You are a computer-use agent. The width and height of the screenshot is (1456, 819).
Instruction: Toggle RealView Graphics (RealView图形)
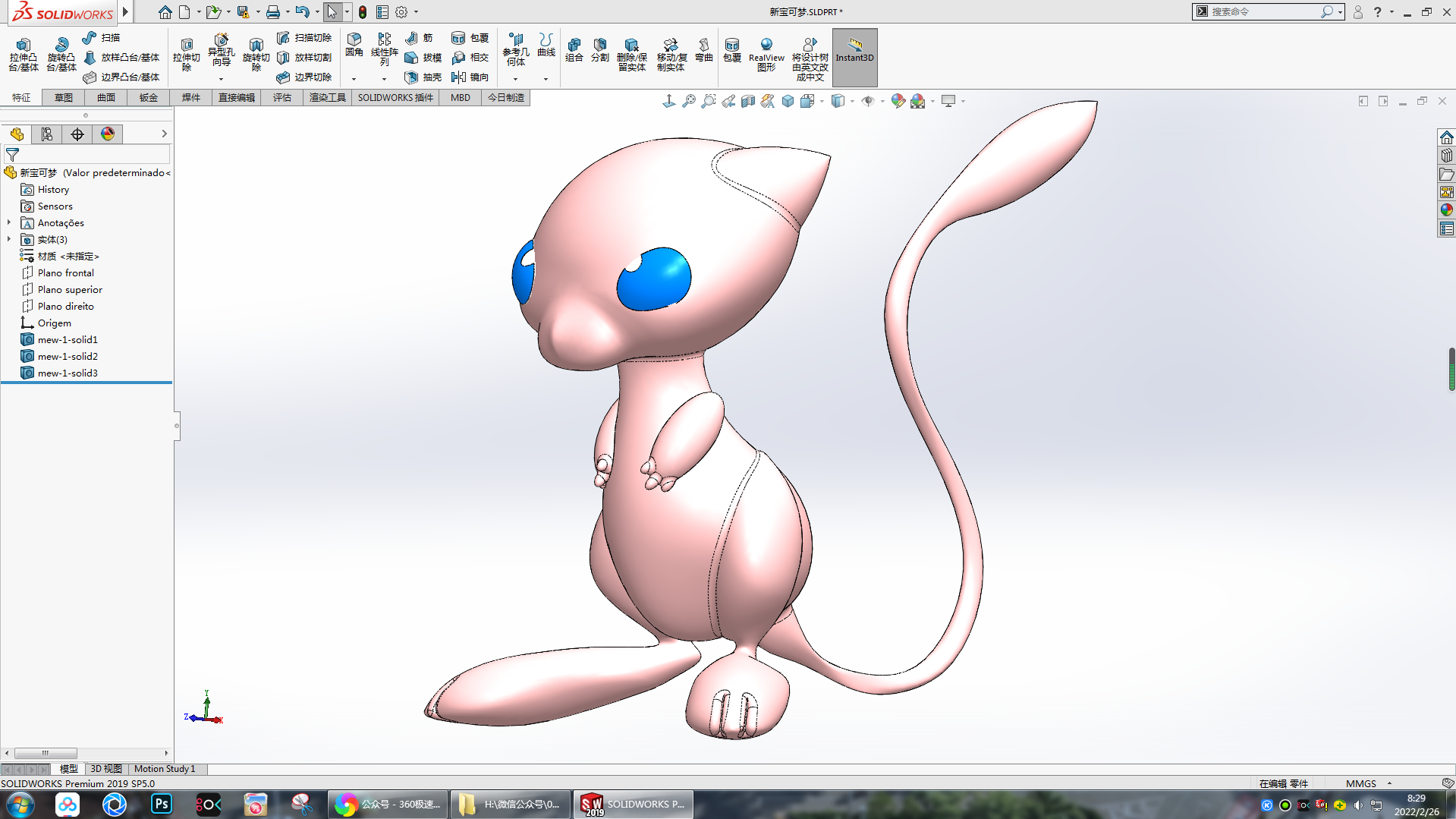point(766,54)
